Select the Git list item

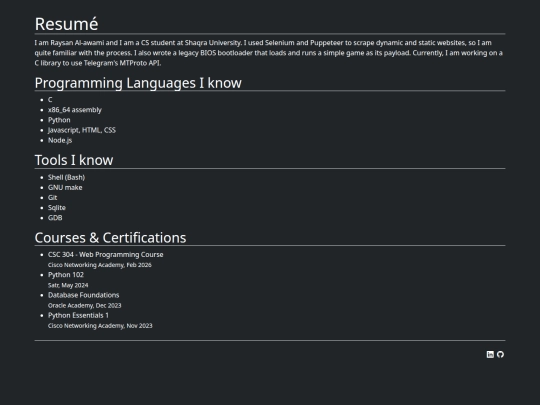click(x=53, y=198)
